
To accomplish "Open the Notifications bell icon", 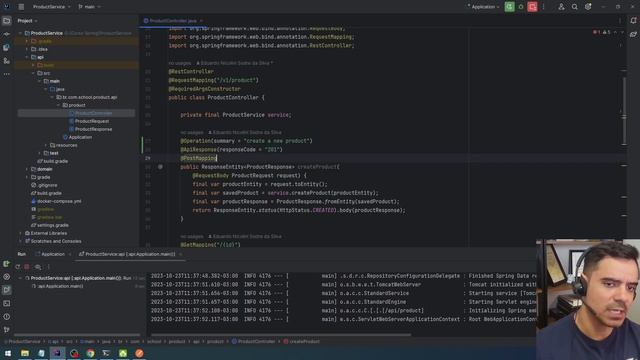I will 633,20.
